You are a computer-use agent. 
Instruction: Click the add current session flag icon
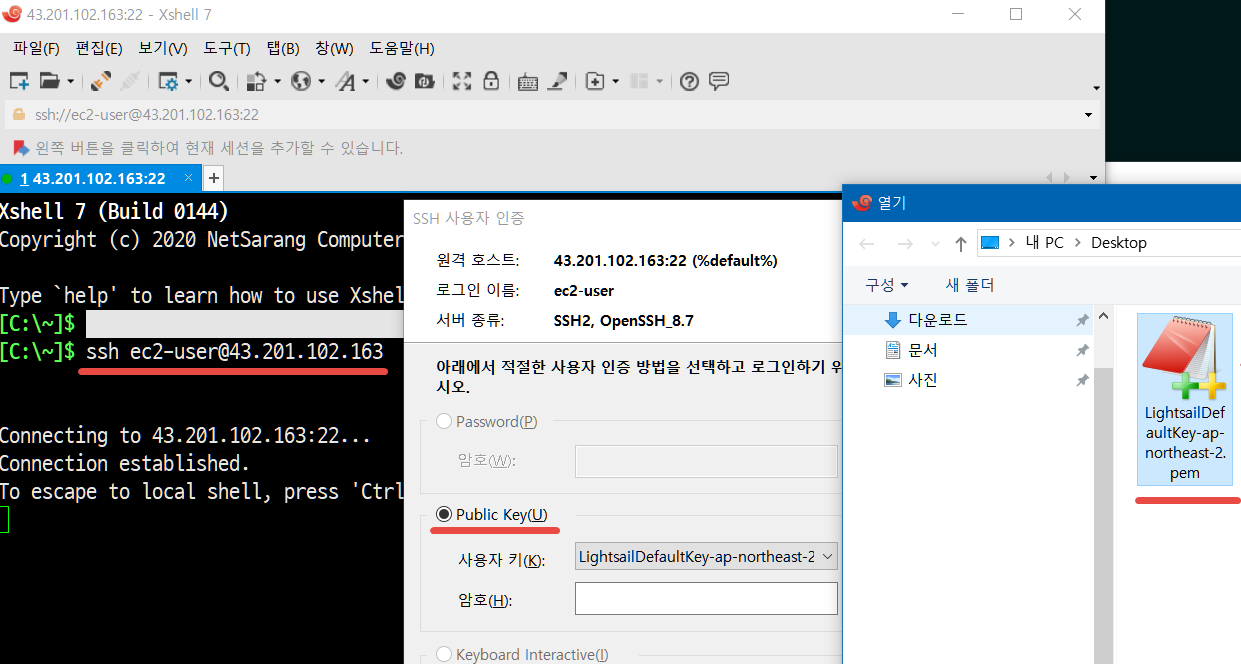click(x=20, y=148)
